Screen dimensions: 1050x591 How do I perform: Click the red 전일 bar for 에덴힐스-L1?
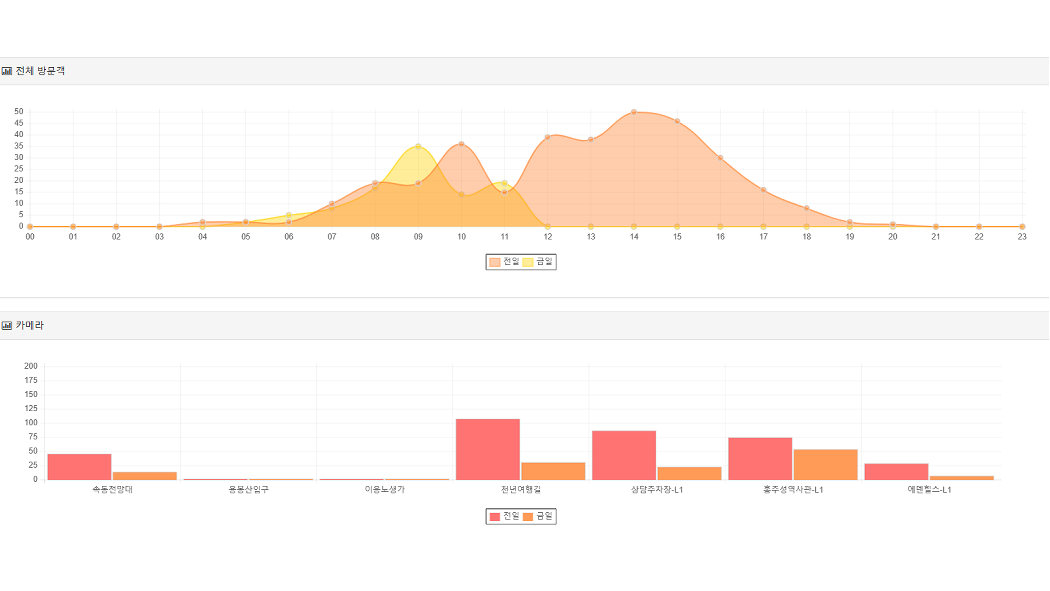point(896,471)
